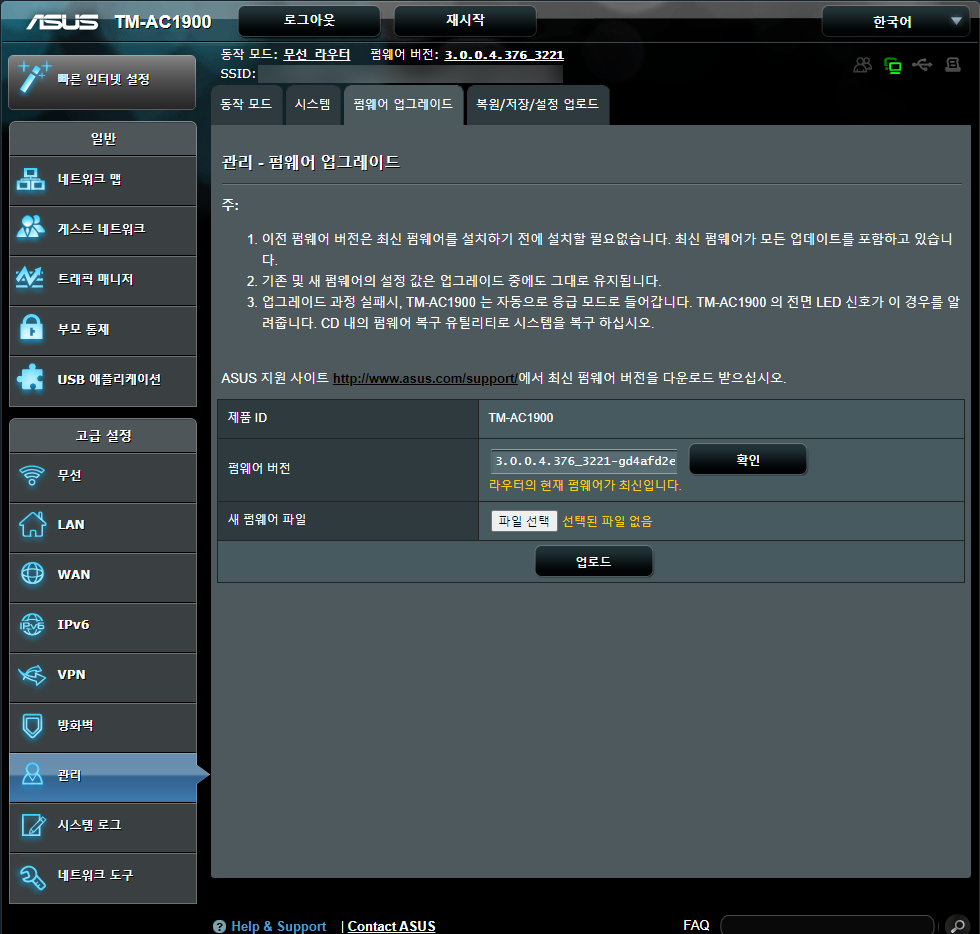Click the FAQ search magnifier icon
This screenshot has width=980, height=934.
pos(958,925)
